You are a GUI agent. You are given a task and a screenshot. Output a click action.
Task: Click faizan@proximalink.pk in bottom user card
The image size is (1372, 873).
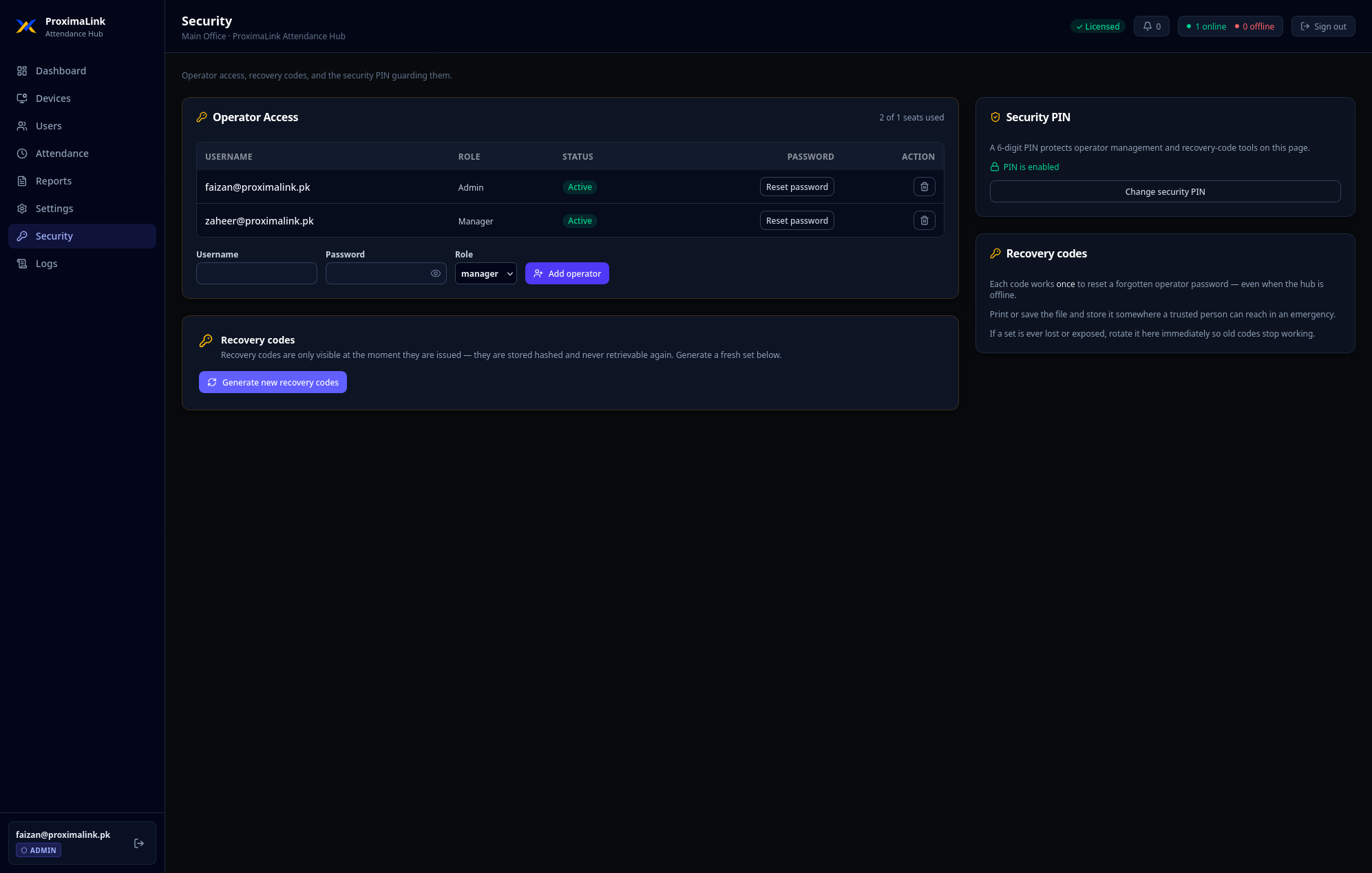(x=63, y=834)
